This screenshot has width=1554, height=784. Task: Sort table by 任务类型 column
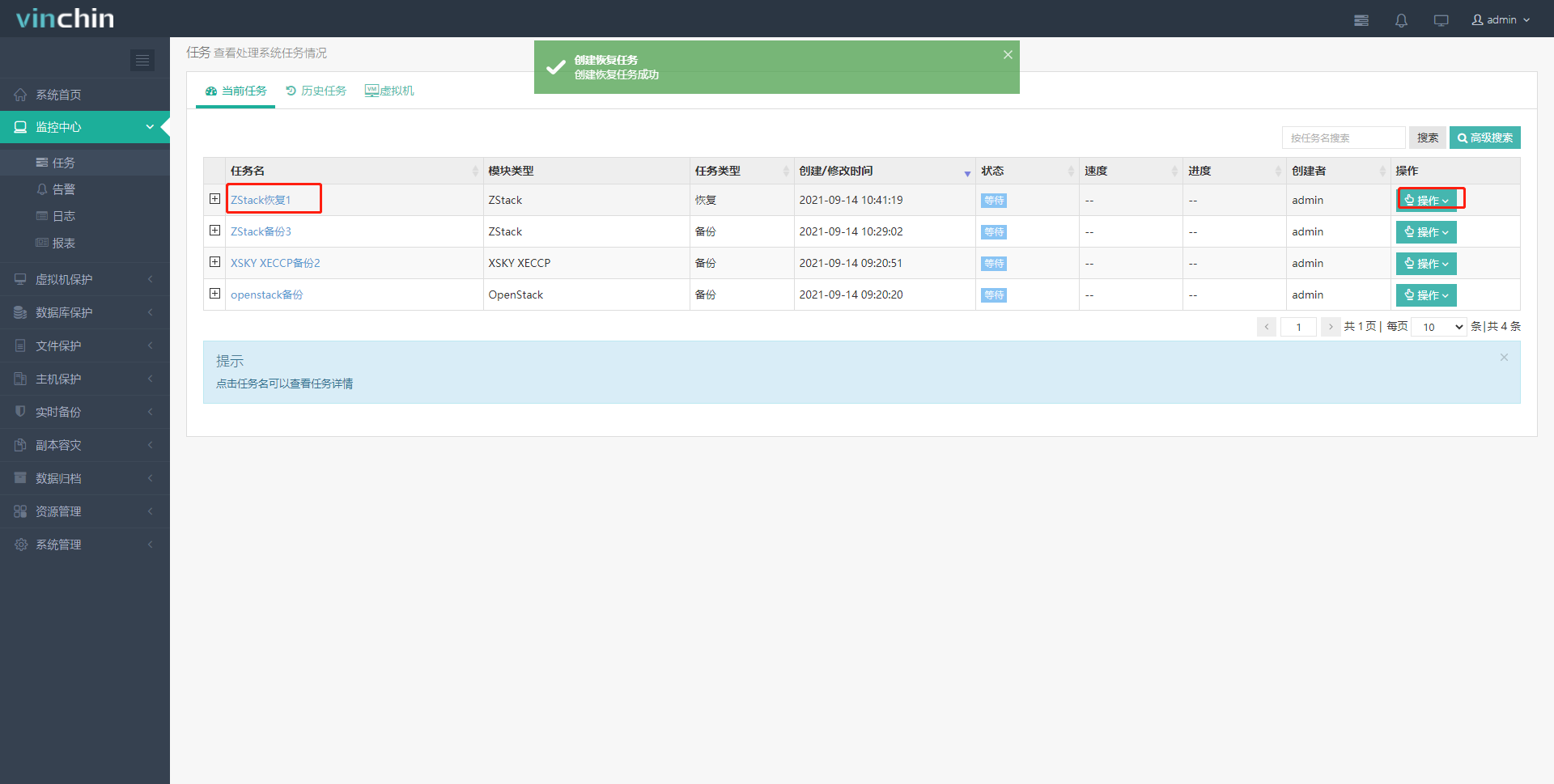click(x=741, y=171)
